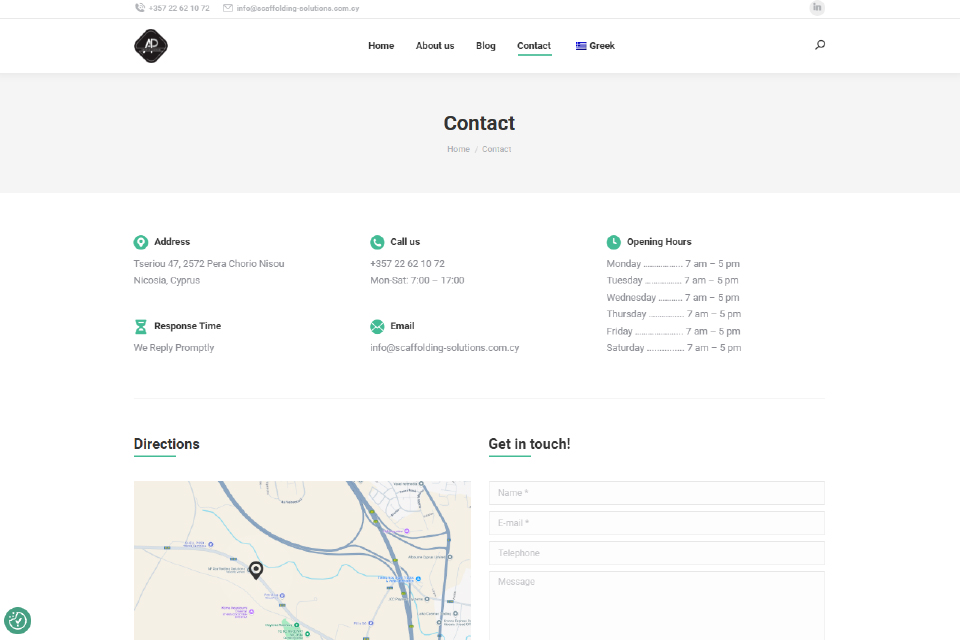Focus the E-mail input field
This screenshot has height=640, width=960.
click(656, 523)
